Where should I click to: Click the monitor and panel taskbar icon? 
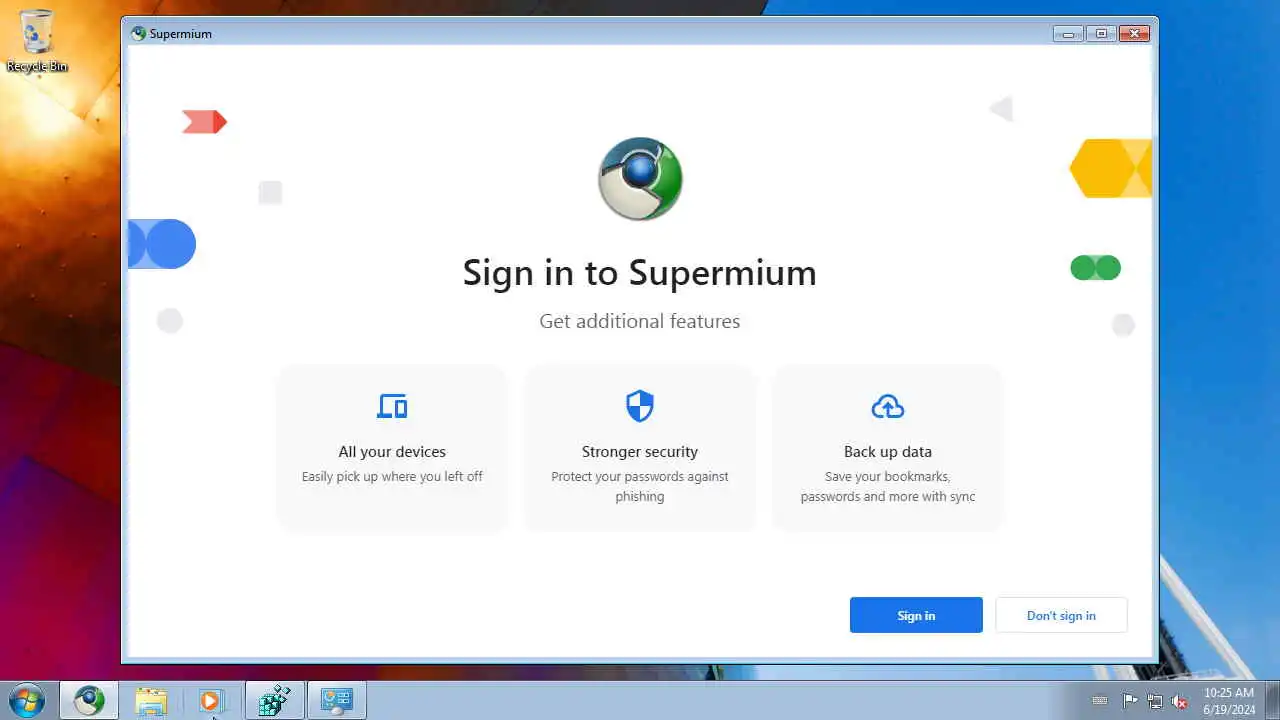coord(336,700)
